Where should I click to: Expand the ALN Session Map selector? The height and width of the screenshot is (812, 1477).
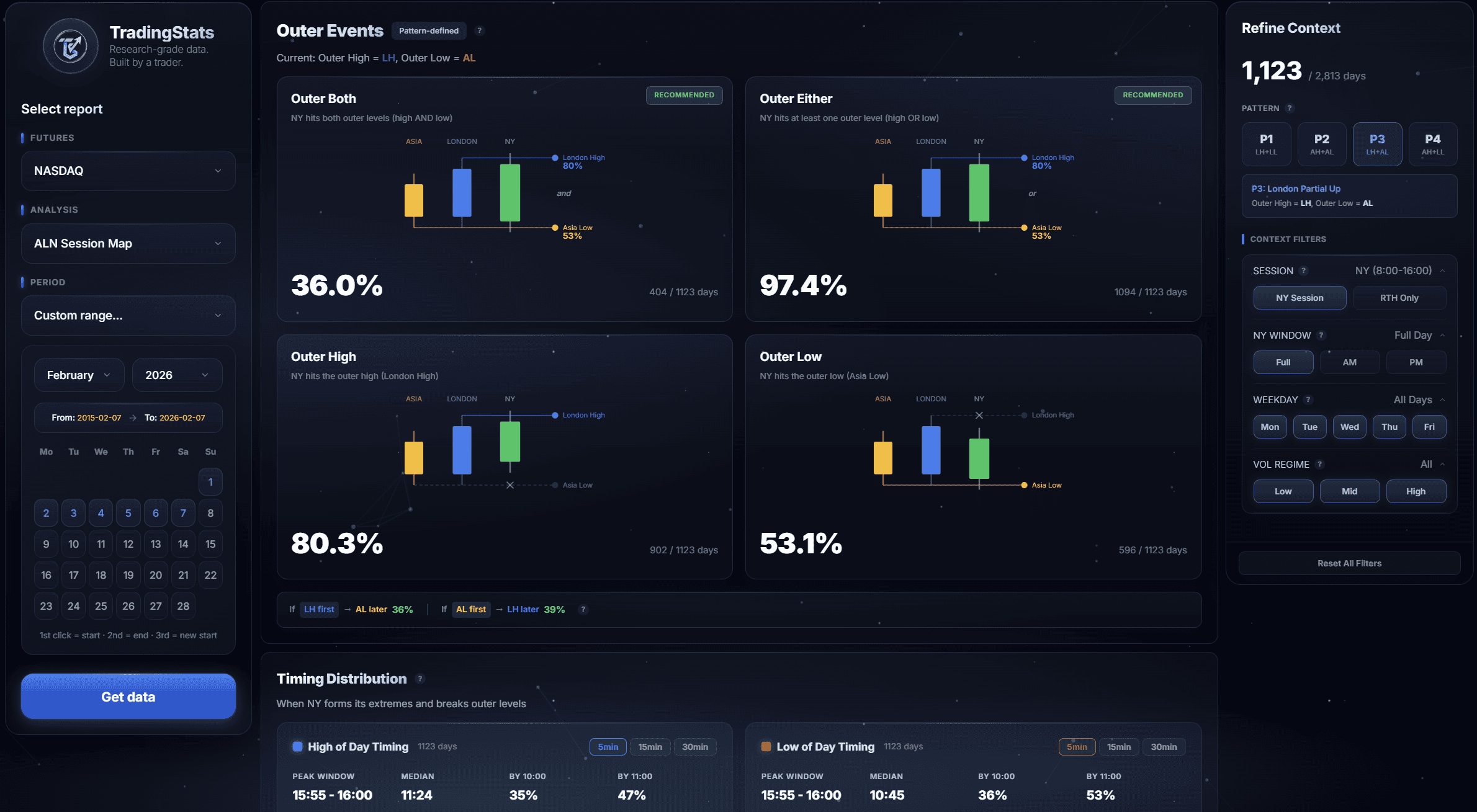pos(128,243)
